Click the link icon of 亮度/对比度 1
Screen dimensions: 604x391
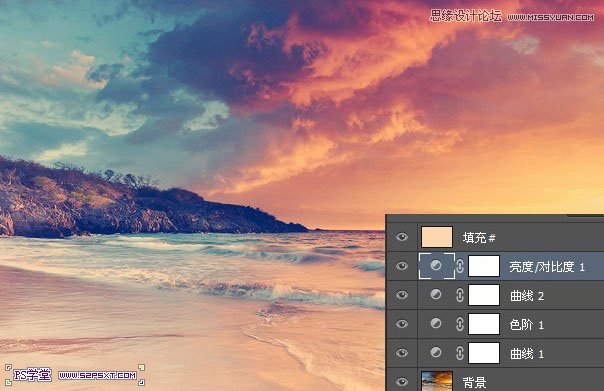tap(460, 266)
